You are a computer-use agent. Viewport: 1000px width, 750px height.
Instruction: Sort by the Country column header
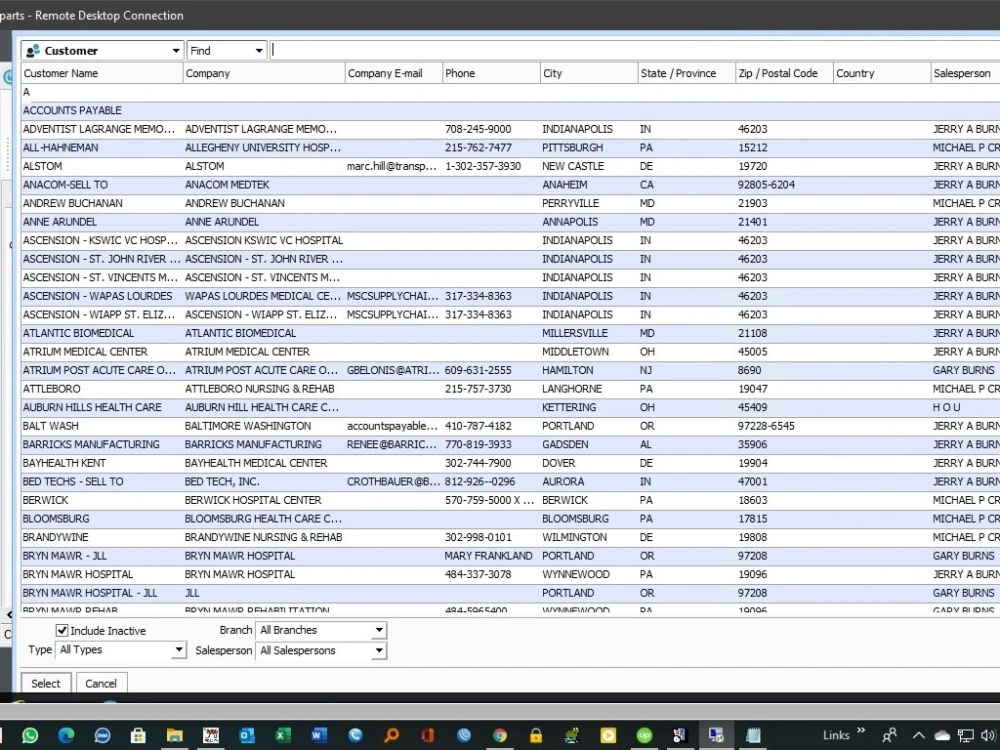881,73
